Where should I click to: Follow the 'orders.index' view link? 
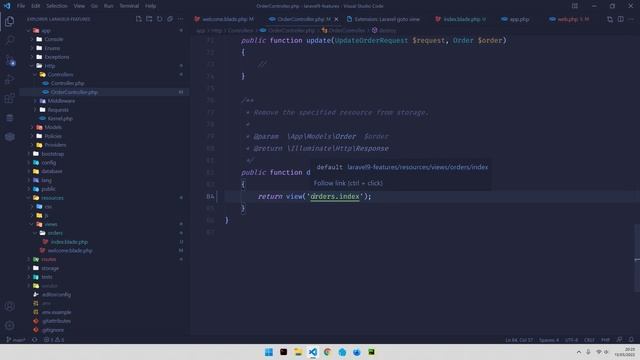click(x=335, y=196)
